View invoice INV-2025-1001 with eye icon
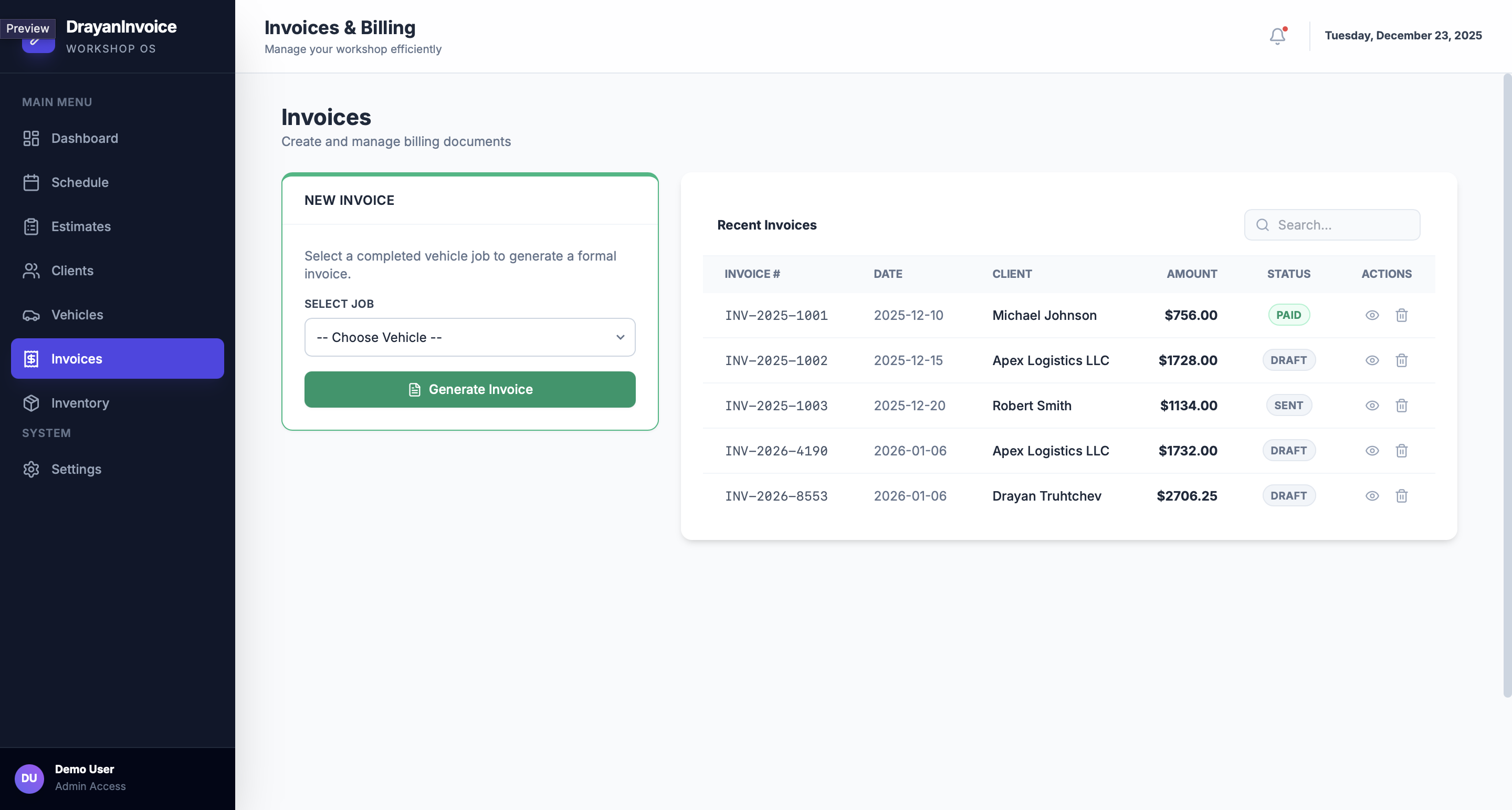The width and height of the screenshot is (1512, 810). click(x=1372, y=315)
